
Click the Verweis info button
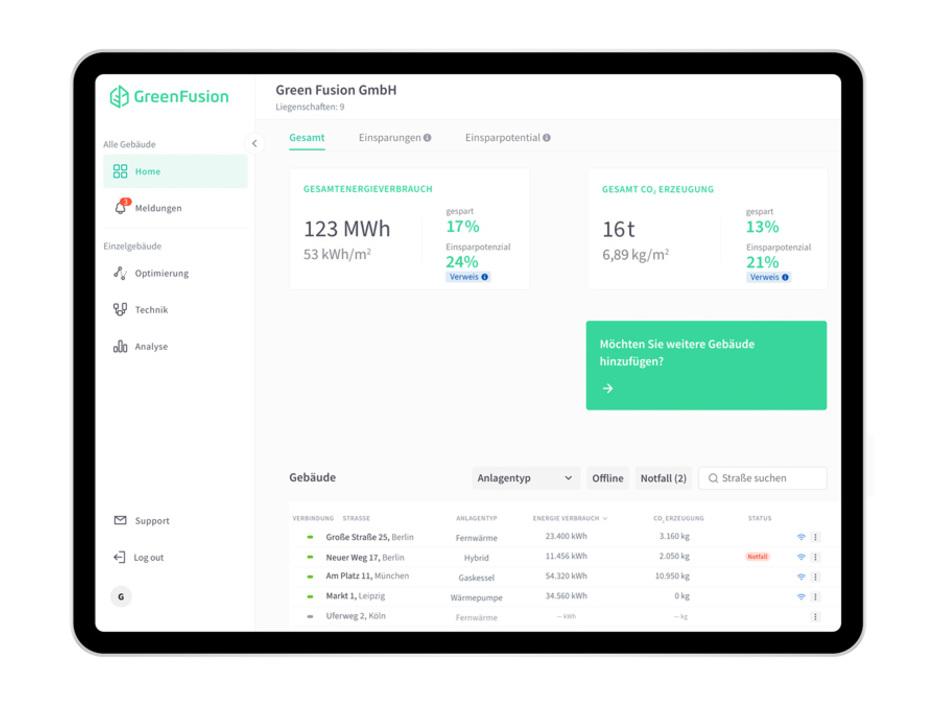[467, 277]
